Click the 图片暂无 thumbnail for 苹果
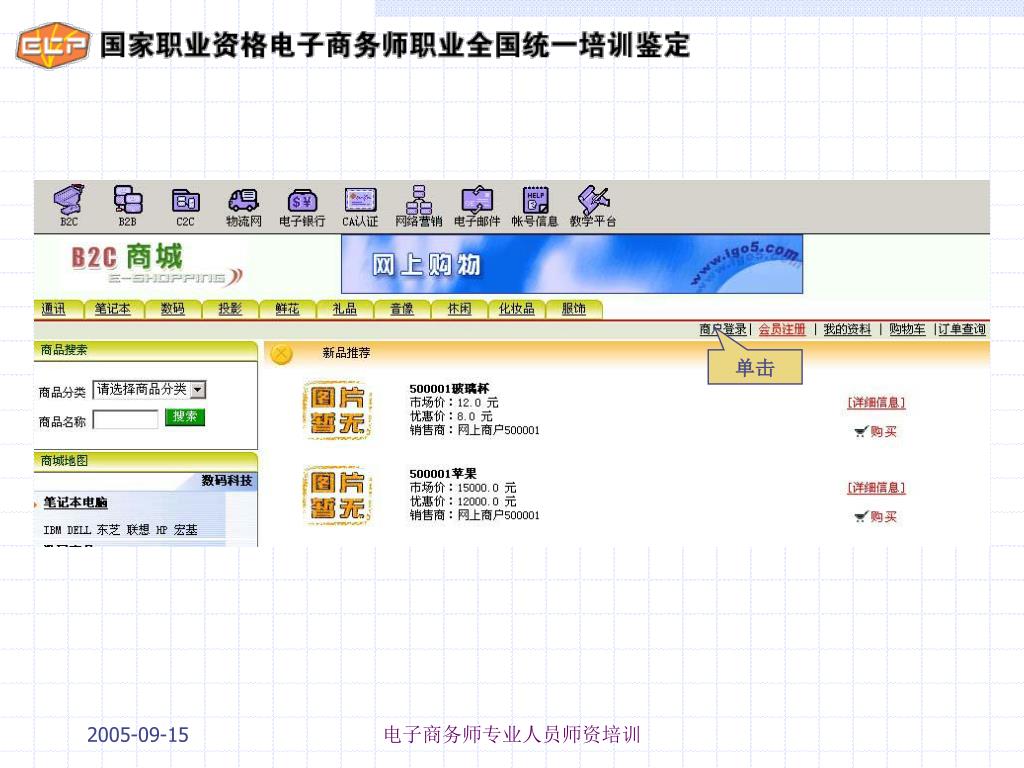The width and height of the screenshot is (1024, 768). [x=337, y=495]
